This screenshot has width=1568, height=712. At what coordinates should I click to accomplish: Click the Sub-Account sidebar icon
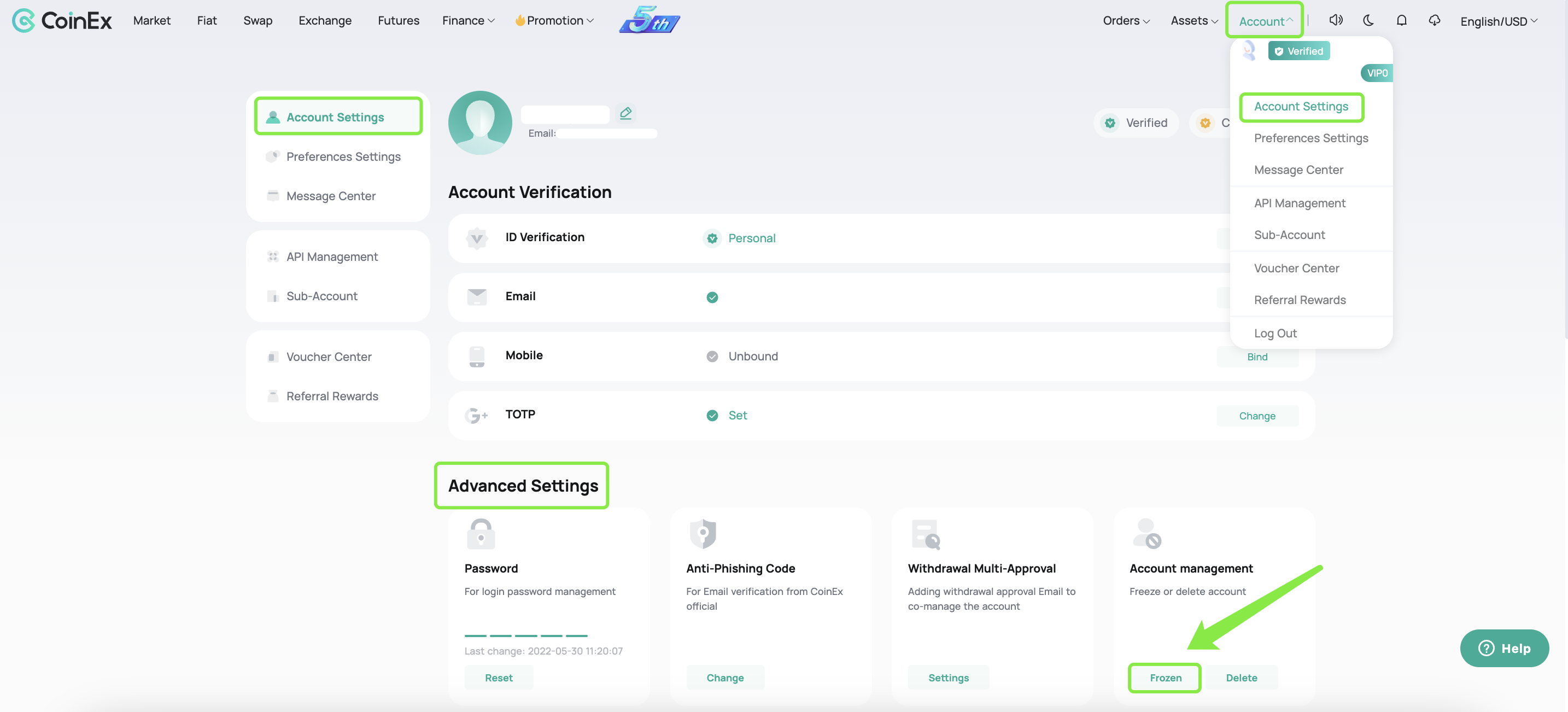click(x=273, y=296)
